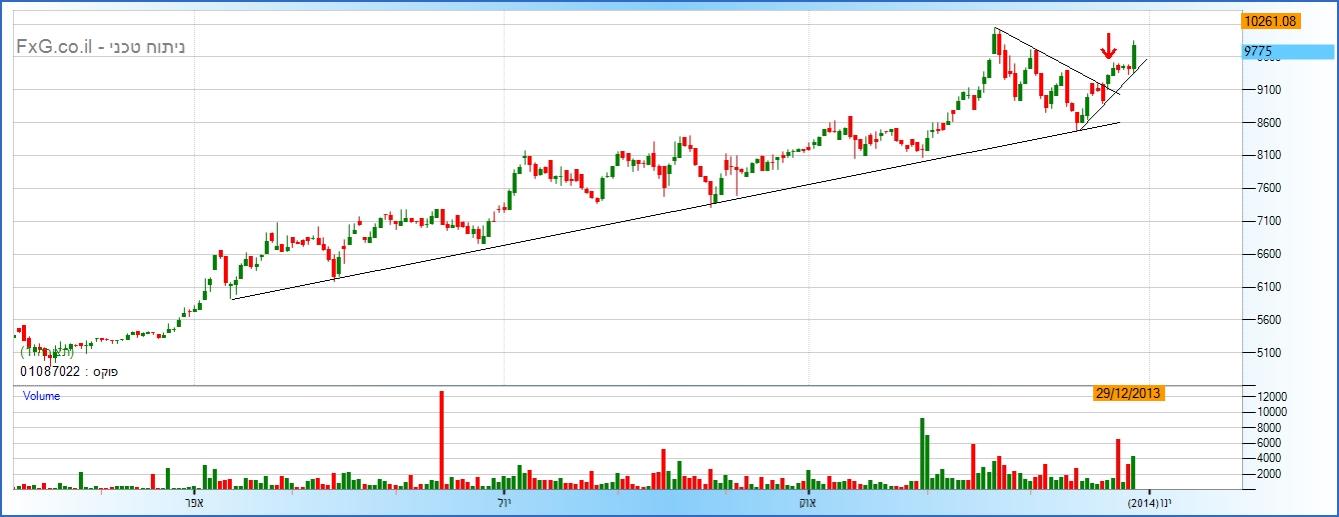Select the 29/12/2013 date label

tap(1129, 394)
